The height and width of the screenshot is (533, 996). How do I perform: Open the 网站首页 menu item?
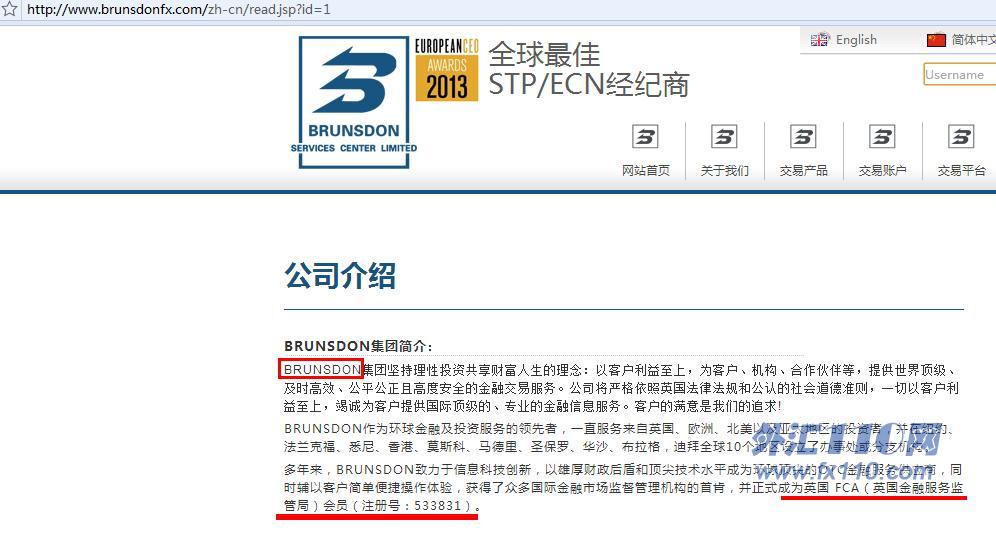pyautogui.click(x=645, y=170)
